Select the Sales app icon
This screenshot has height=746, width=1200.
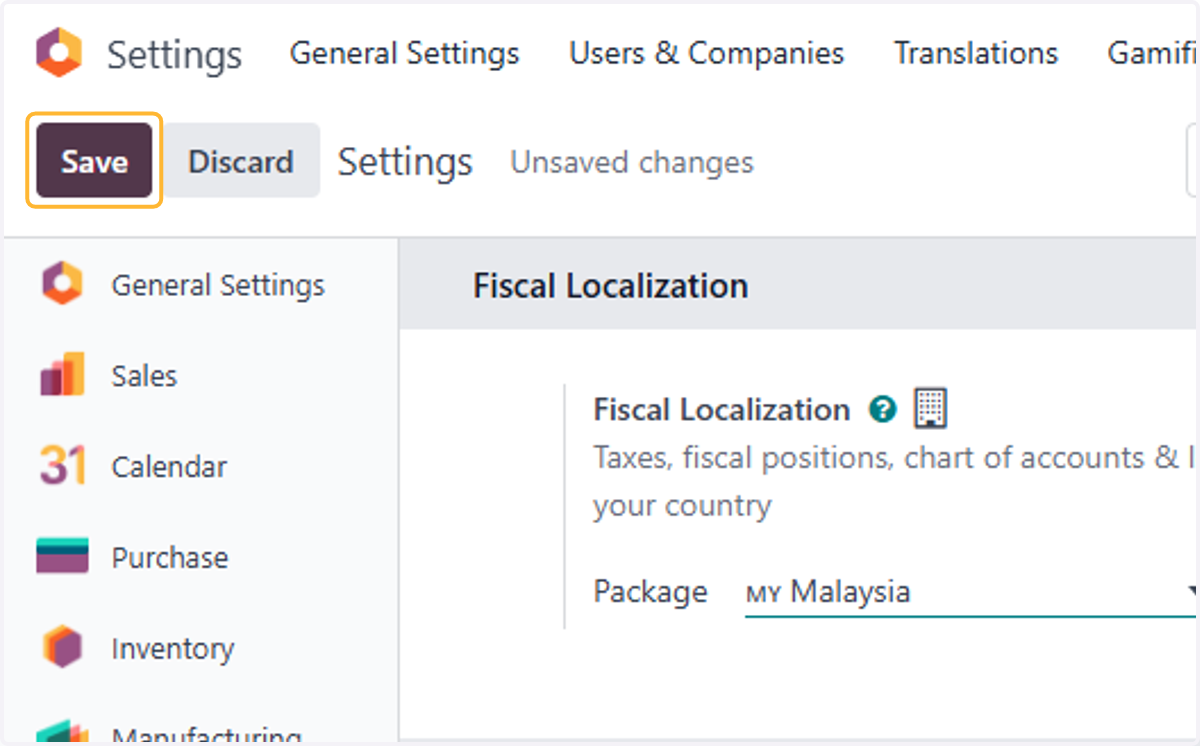[x=62, y=375]
